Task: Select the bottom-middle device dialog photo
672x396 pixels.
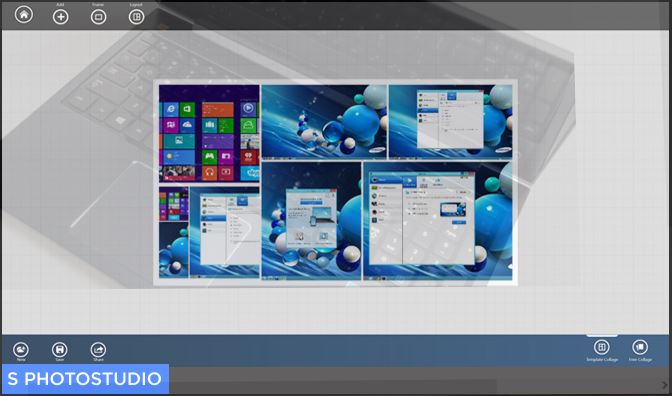Action: [x=311, y=221]
